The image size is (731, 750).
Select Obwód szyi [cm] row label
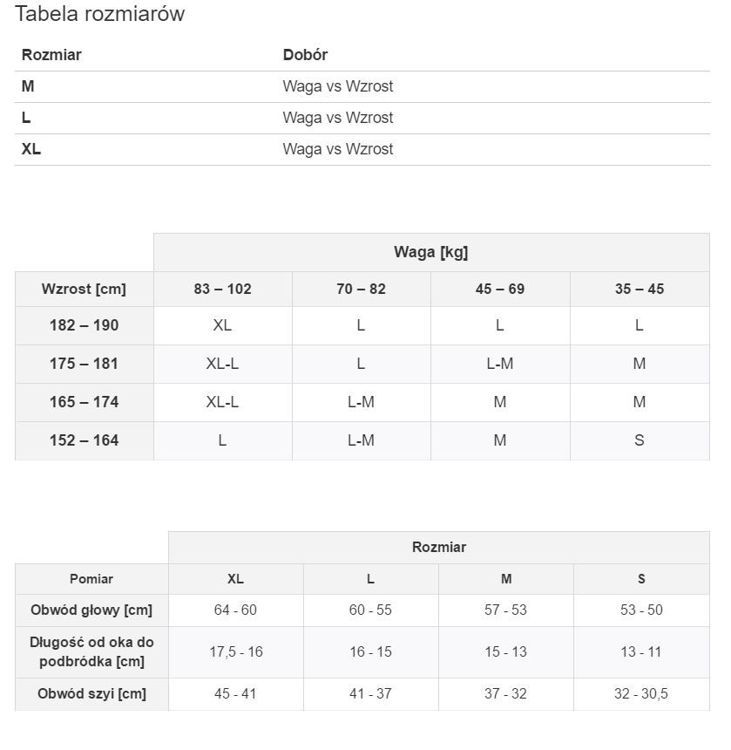pos(91,694)
